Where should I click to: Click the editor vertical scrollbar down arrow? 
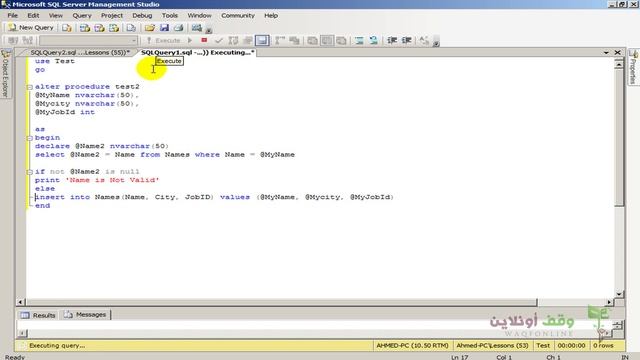point(619,294)
